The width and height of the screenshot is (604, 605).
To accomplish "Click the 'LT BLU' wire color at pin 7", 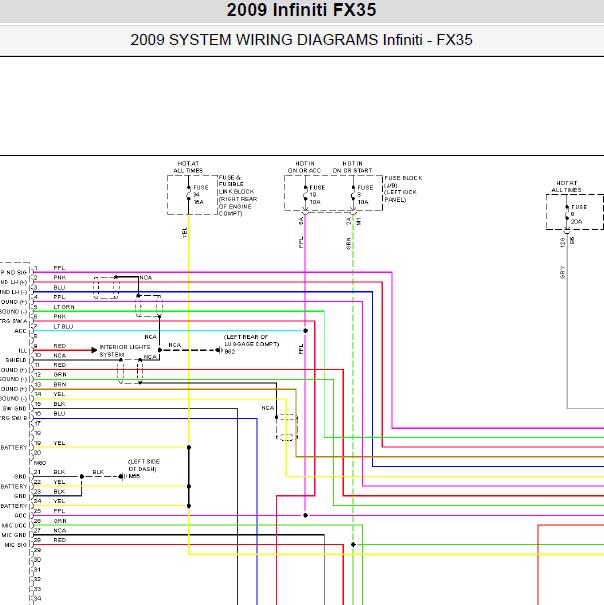I will point(63,326).
